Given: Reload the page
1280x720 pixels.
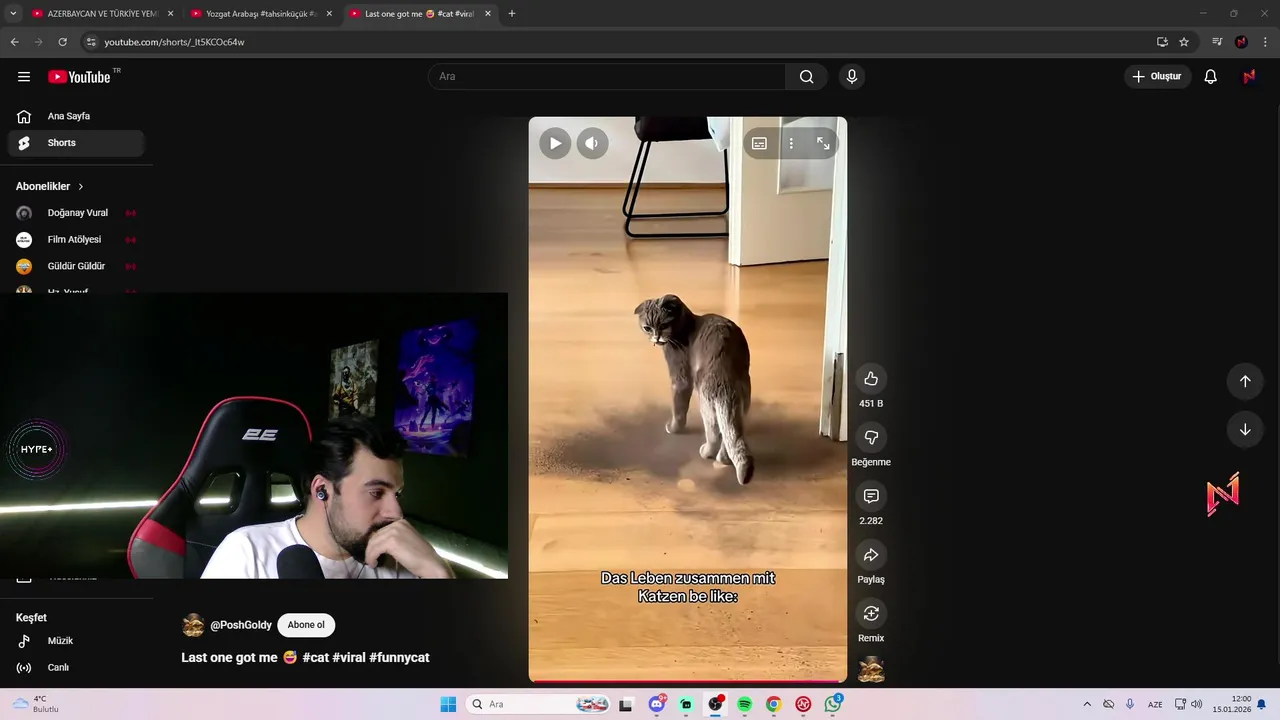Looking at the screenshot, I should [x=62, y=42].
